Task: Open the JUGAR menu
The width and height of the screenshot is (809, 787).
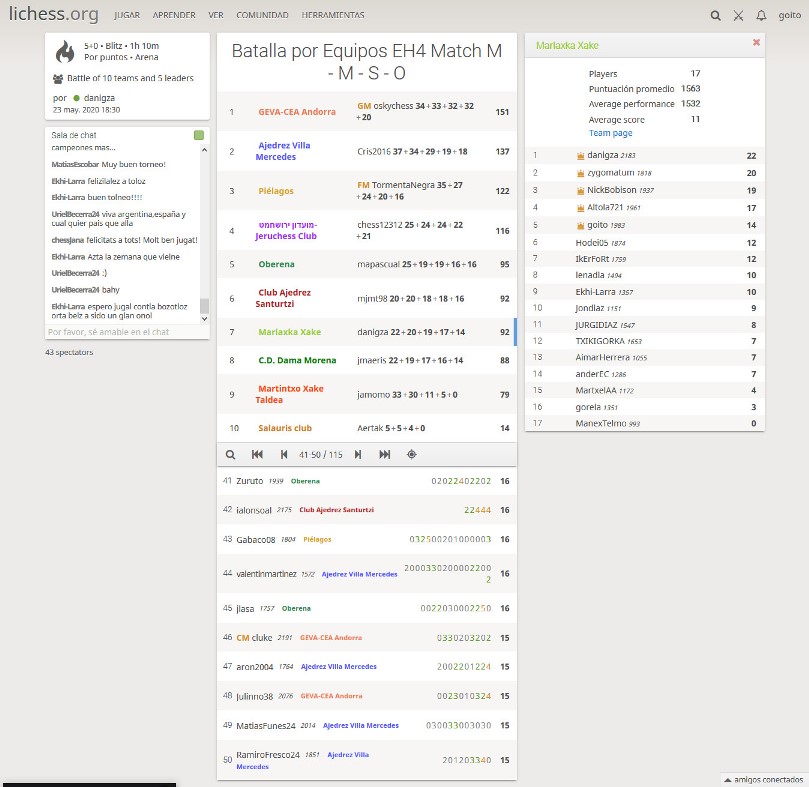Action: click(127, 16)
